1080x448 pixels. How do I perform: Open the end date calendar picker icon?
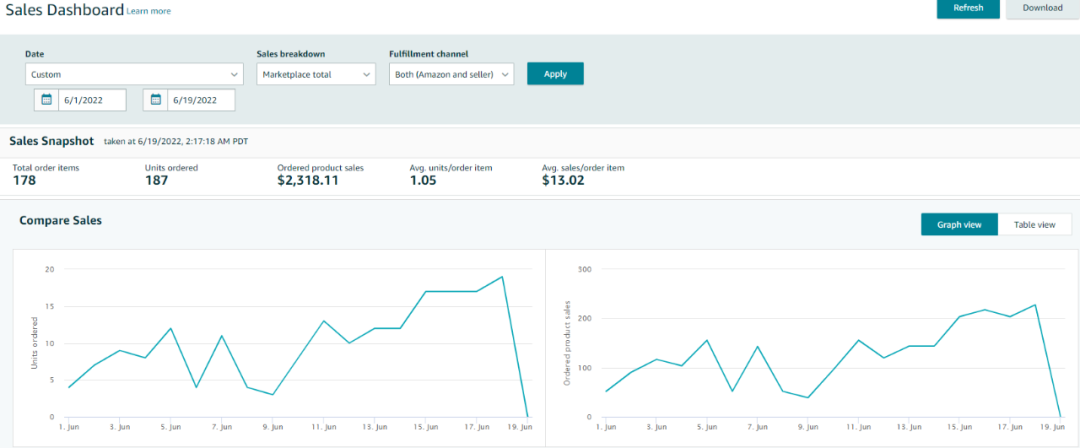[156, 100]
